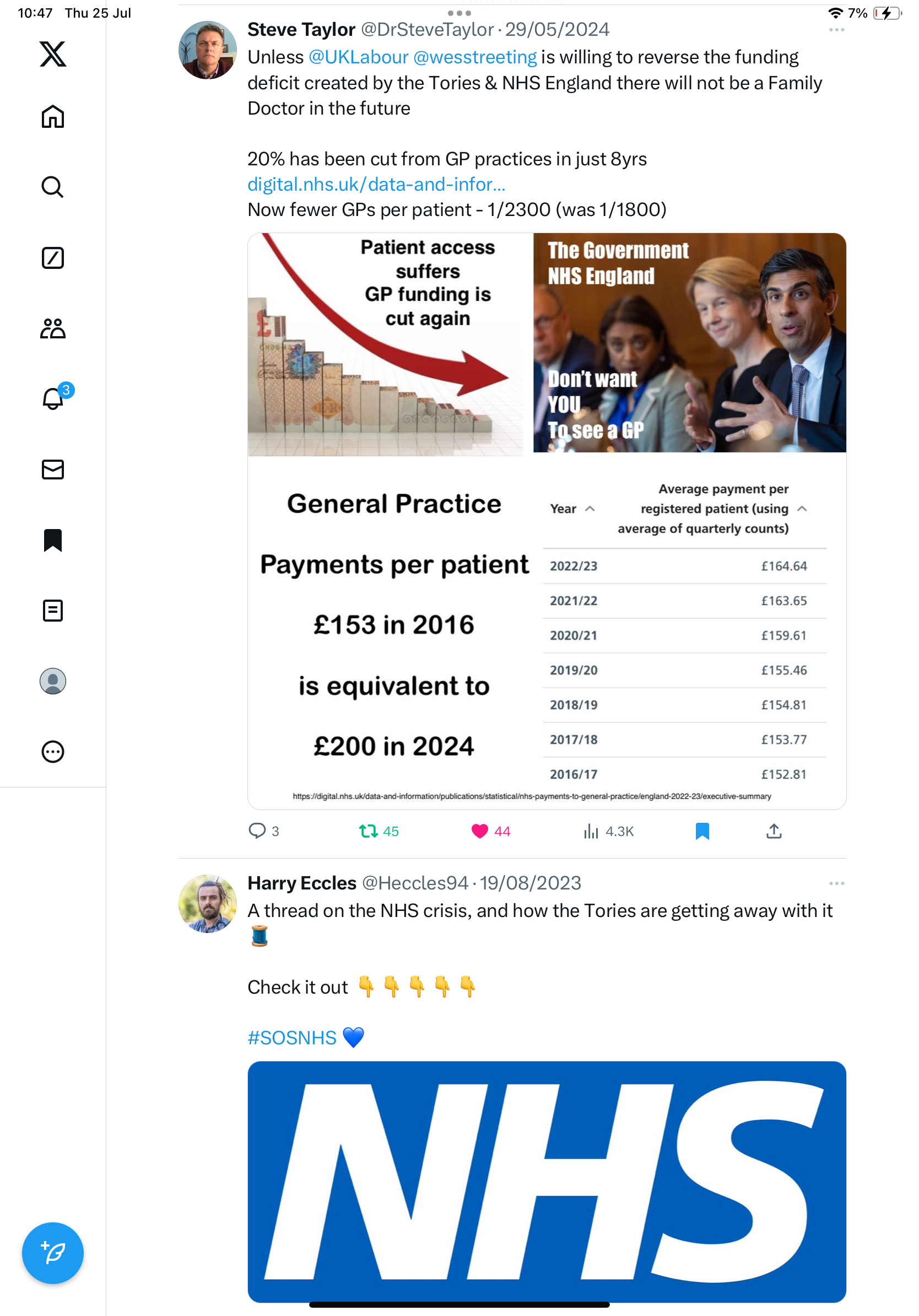Open more options on Harry Eccles' post
The height and width of the screenshot is (1316, 919).
click(x=836, y=883)
